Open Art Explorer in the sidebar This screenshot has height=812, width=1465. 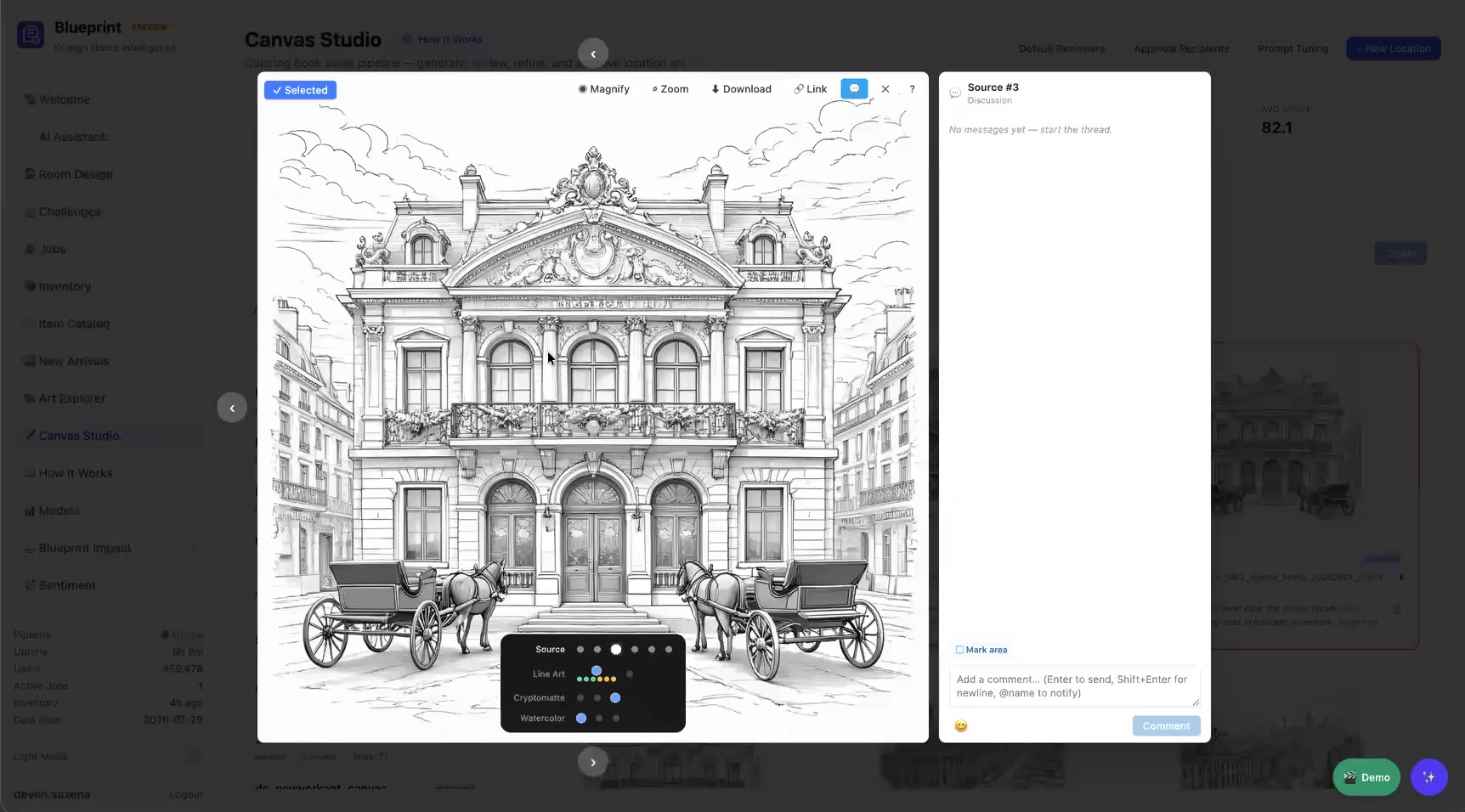point(71,398)
